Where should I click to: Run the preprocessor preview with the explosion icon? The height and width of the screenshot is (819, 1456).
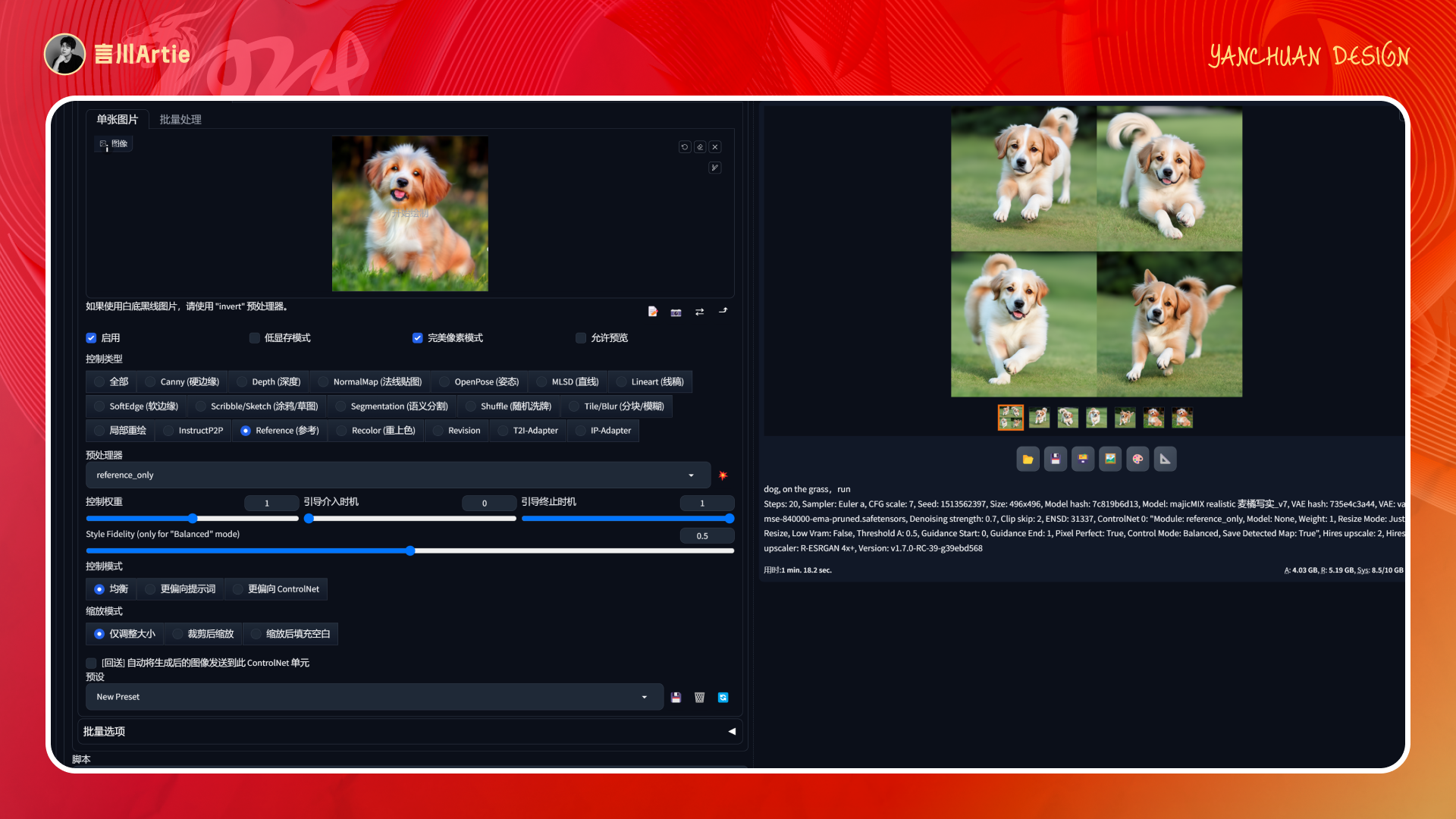coord(723,475)
